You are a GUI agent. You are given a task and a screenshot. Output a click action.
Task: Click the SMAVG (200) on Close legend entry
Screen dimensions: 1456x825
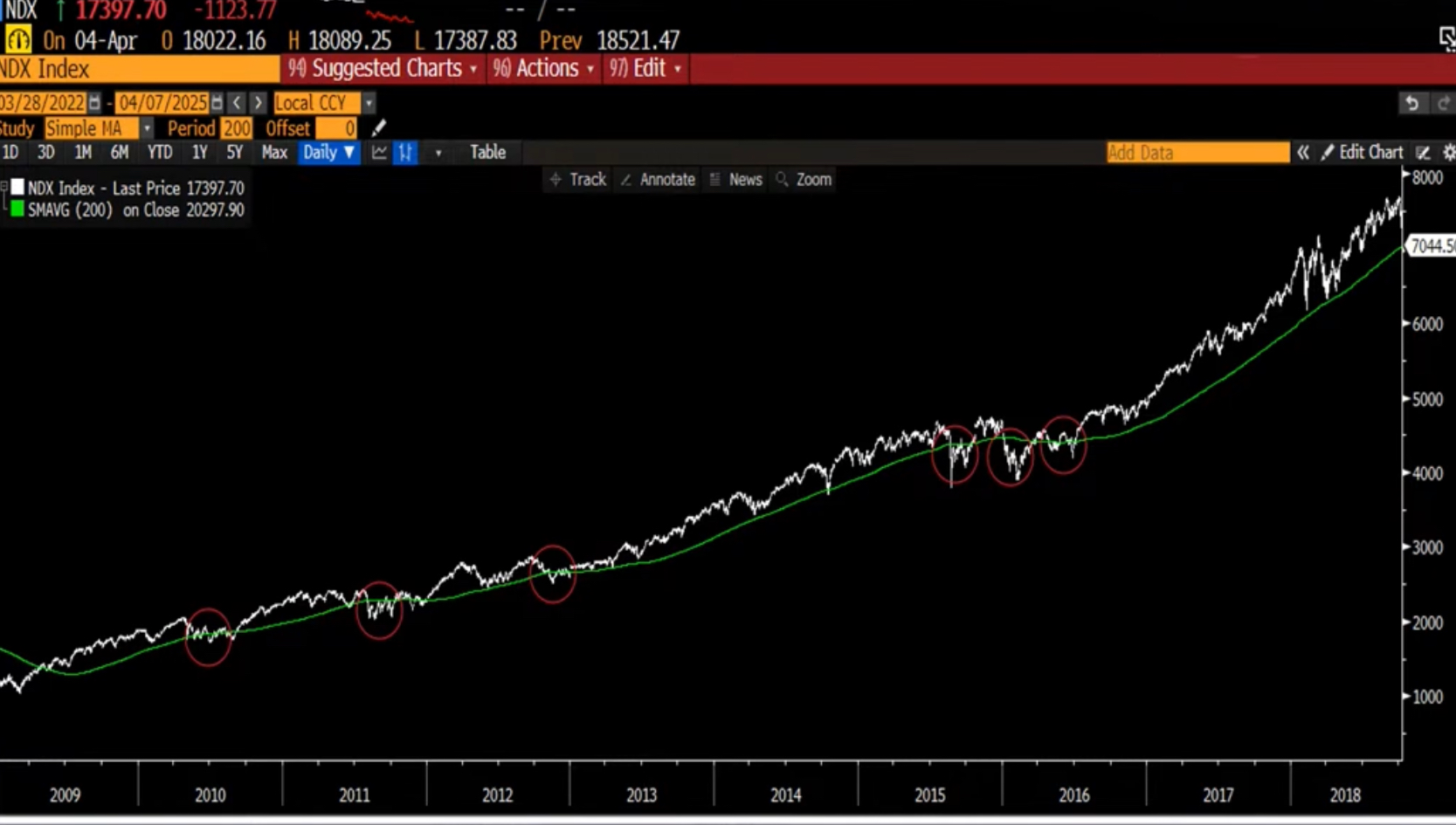click(x=135, y=210)
